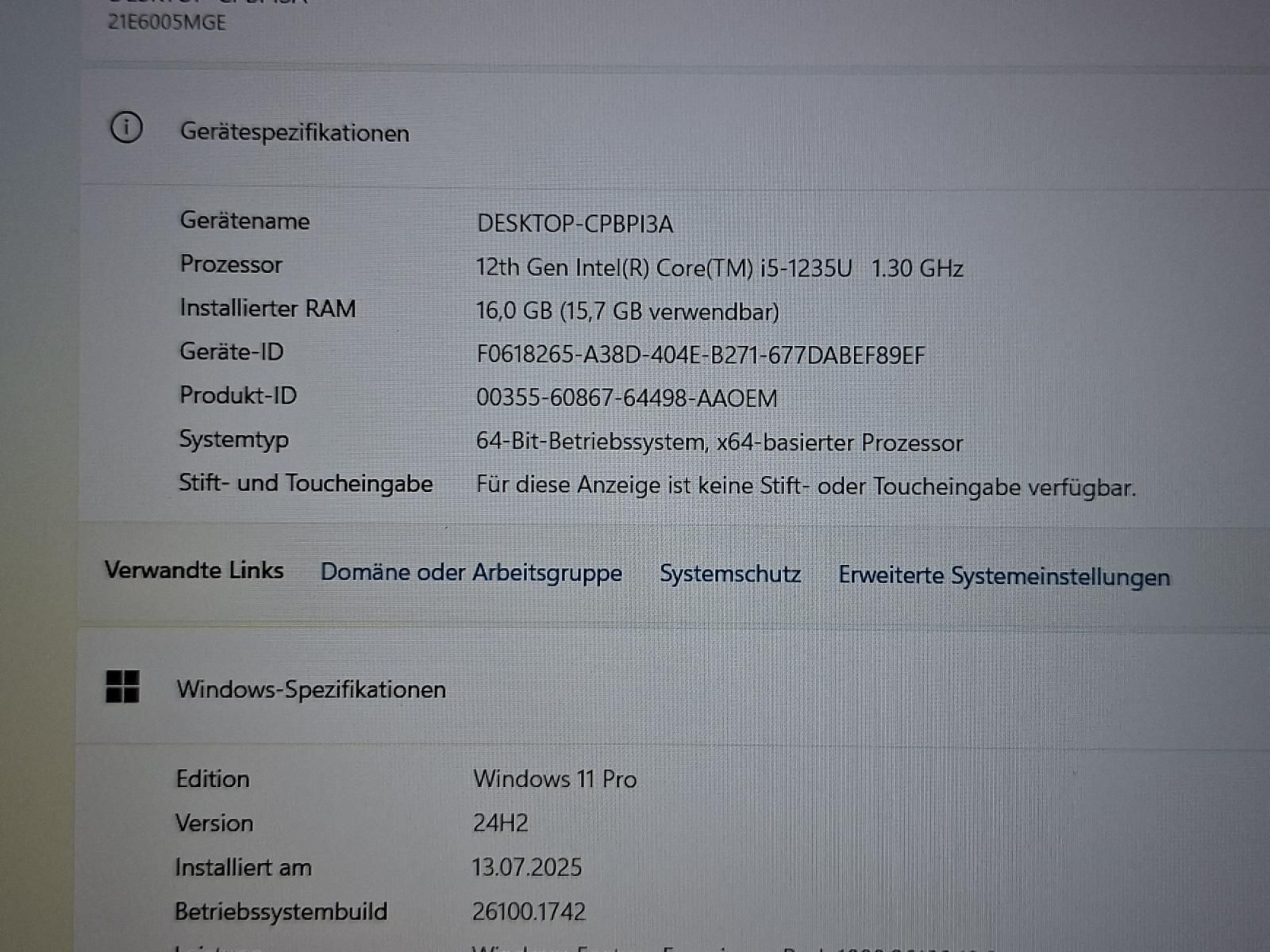Click the Produkt-ID label

(238, 395)
